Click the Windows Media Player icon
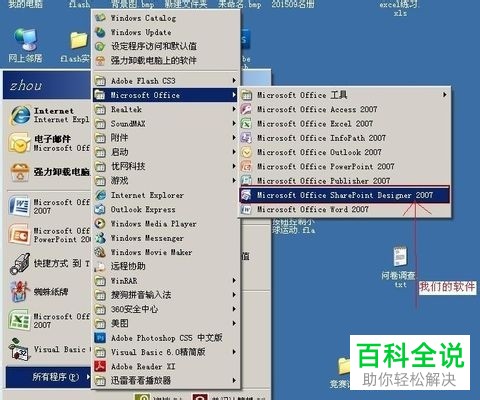Image resolution: width=480 pixels, height=400 pixels. click(100, 224)
